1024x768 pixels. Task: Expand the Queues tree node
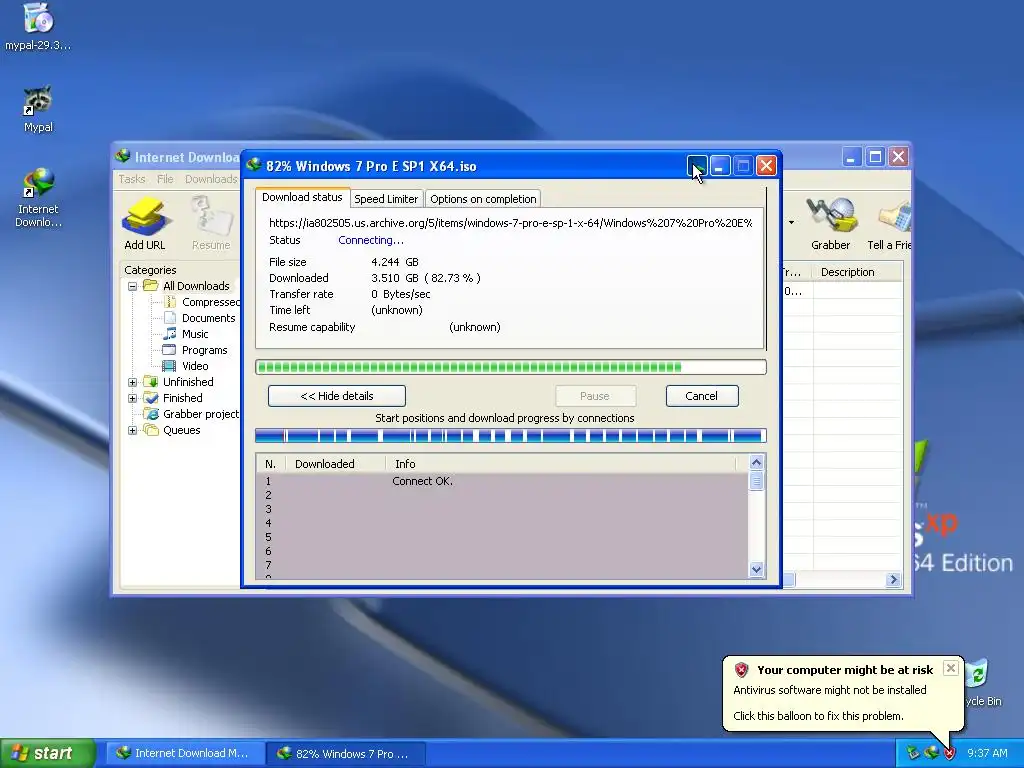click(133, 430)
